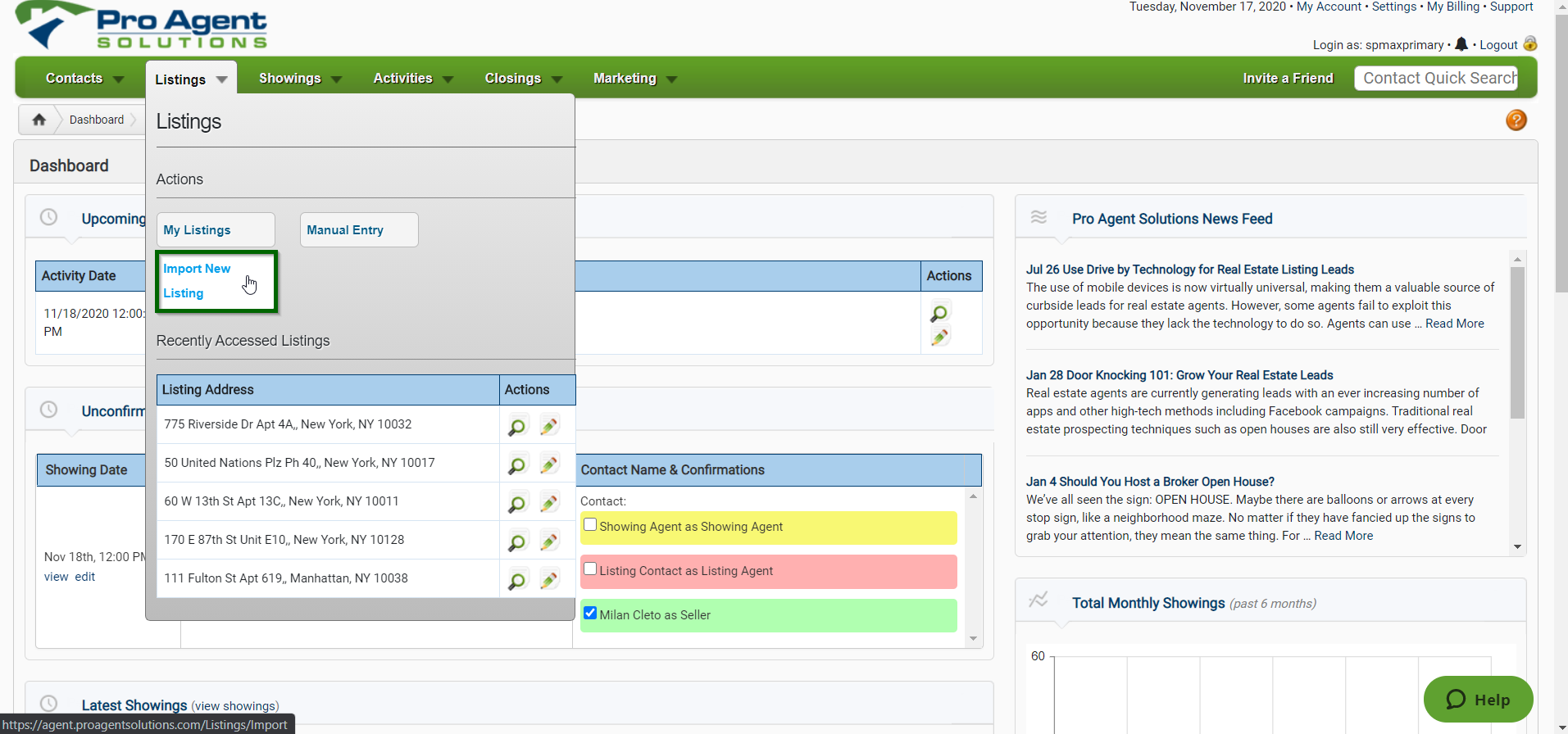Viewport: 1568px width, 734px height.
Task: Open Jan 28 Door Knocking 101 article
Action: coord(1179,375)
